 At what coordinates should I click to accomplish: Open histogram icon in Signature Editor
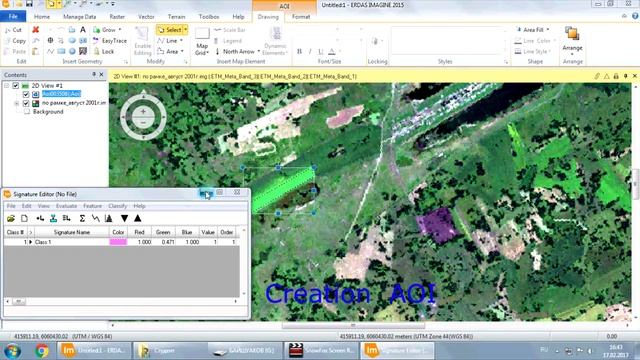(x=109, y=218)
